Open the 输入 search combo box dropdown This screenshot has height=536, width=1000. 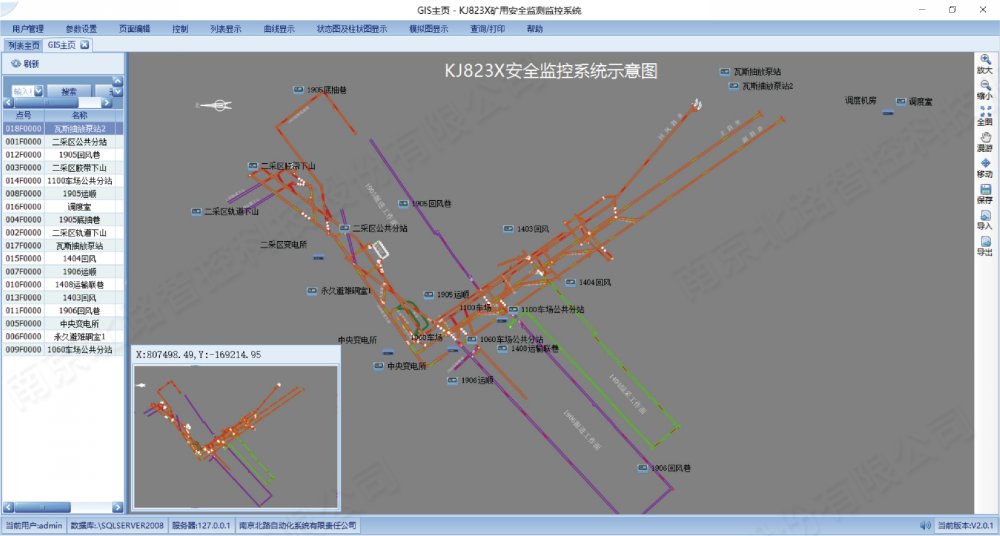coord(38,91)
